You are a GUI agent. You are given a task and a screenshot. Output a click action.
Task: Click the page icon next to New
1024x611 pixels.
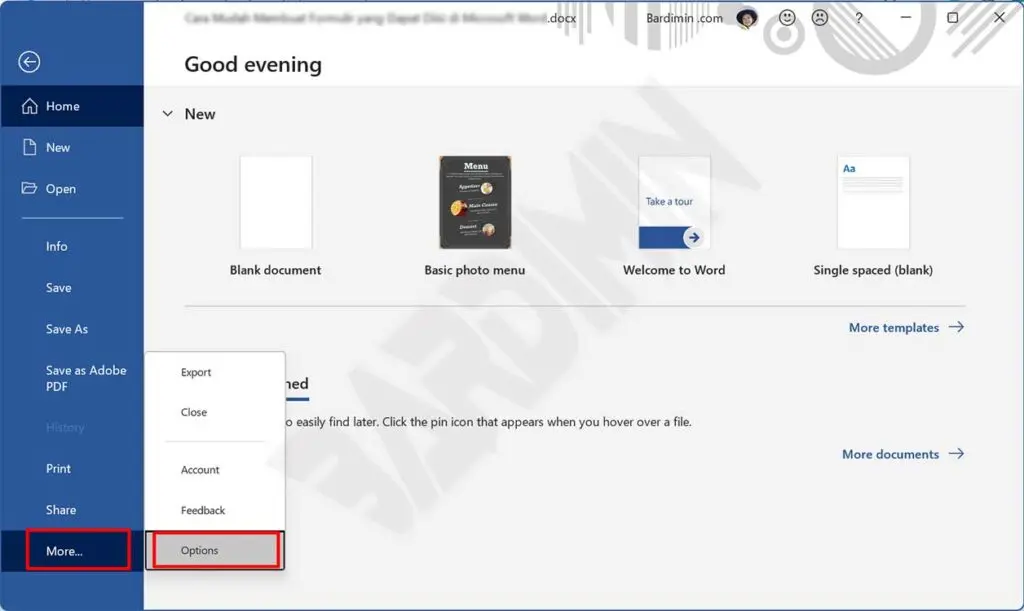coord(29,147)
